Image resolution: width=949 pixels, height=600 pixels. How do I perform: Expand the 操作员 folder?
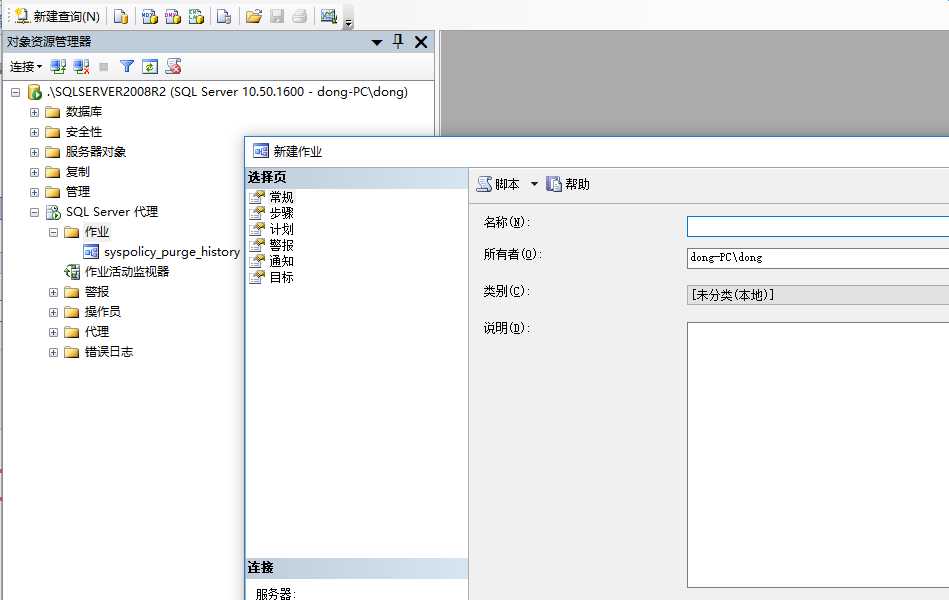coord(53,312)
